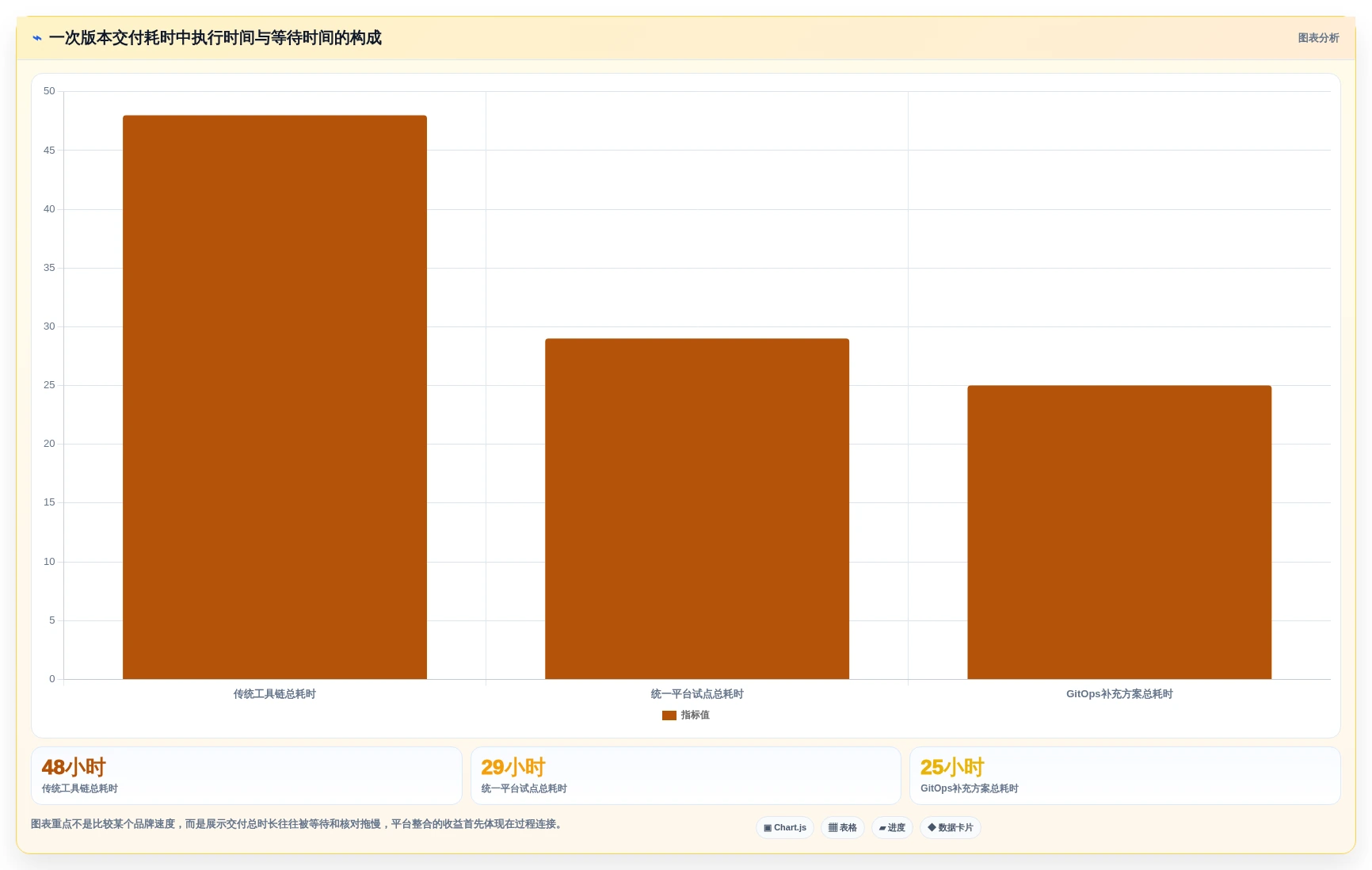Image resolution: width=1372 pixels, height=870 pixels.
Task: Click the x-axis label 传统工具链总耗时
Action: [275, 694]
